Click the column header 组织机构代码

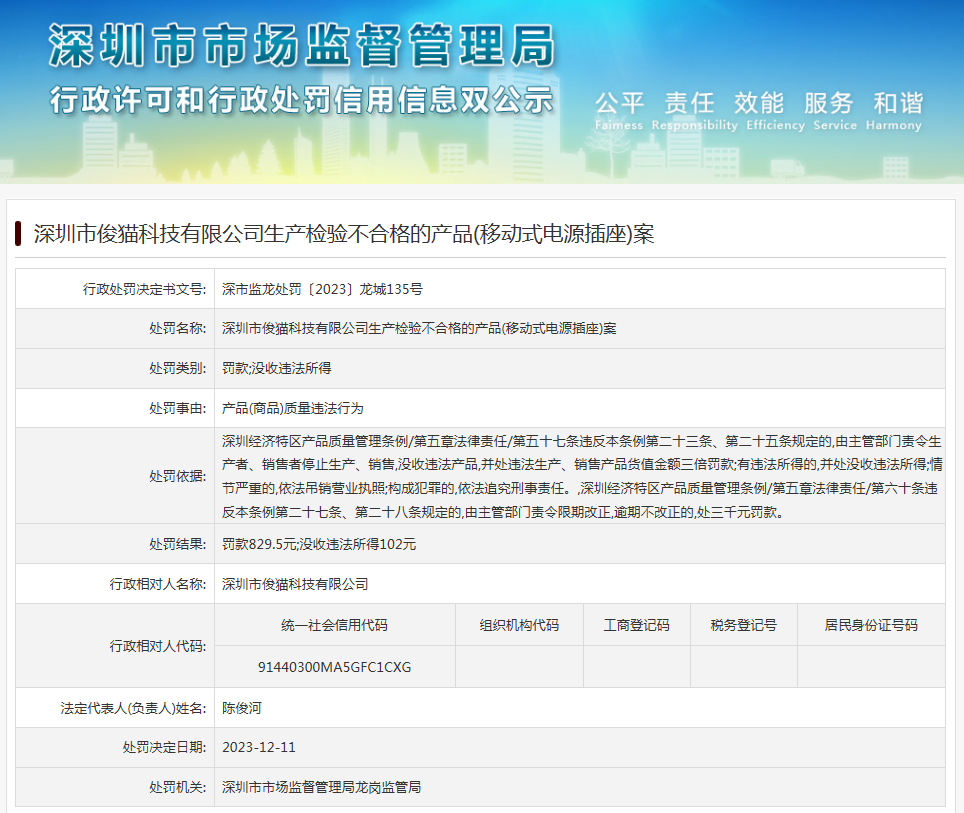point(520,625)
